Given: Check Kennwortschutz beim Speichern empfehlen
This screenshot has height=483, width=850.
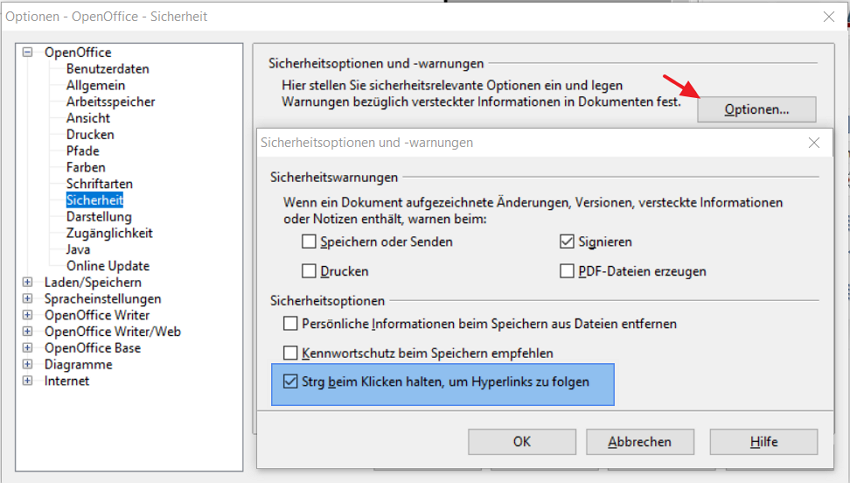Looking at the screenshot, I should pyautogui.click(x=291, y=353).
